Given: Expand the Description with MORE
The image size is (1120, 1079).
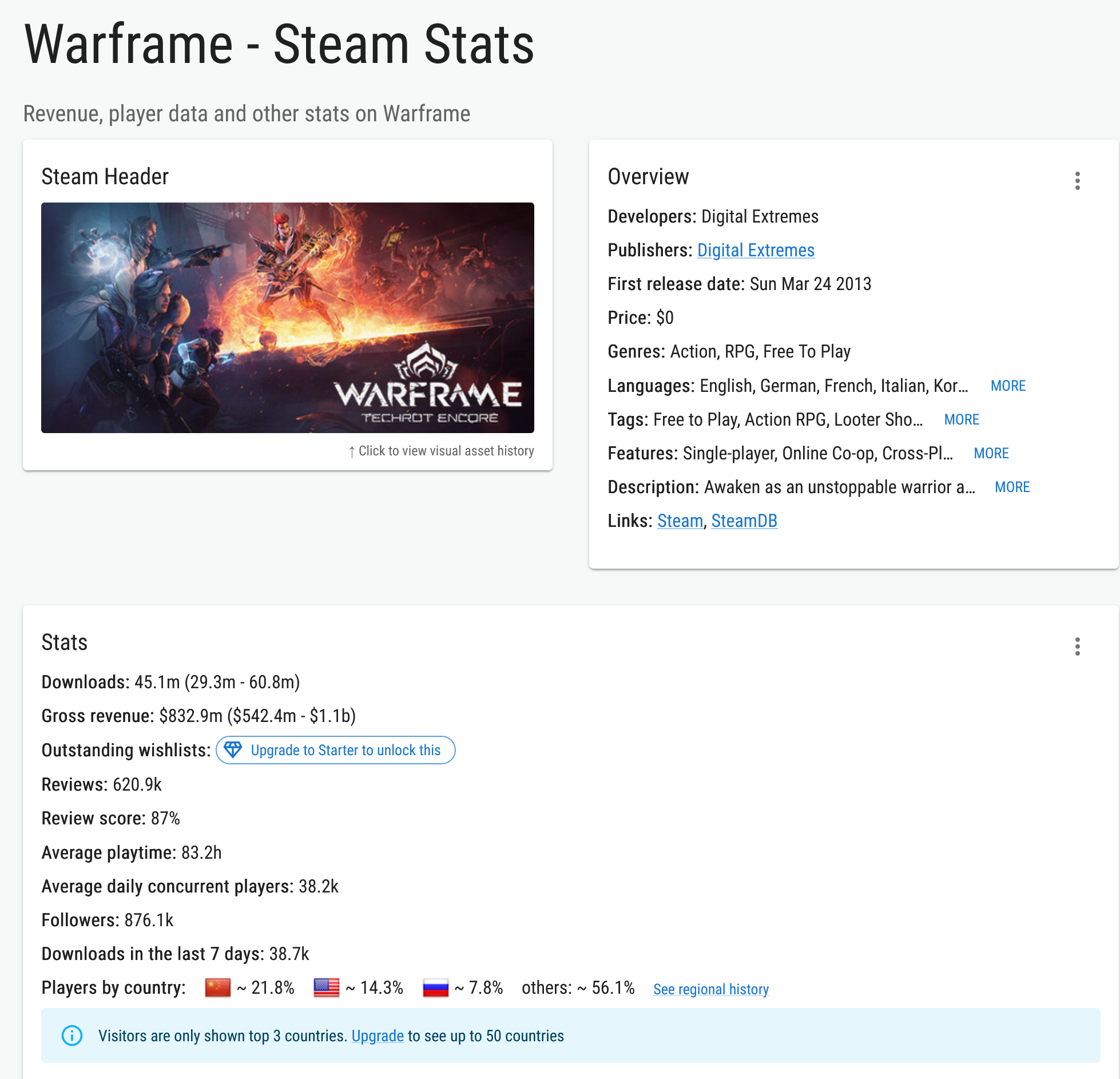Looking at the screenshot, I should (x=1012, y=487).
